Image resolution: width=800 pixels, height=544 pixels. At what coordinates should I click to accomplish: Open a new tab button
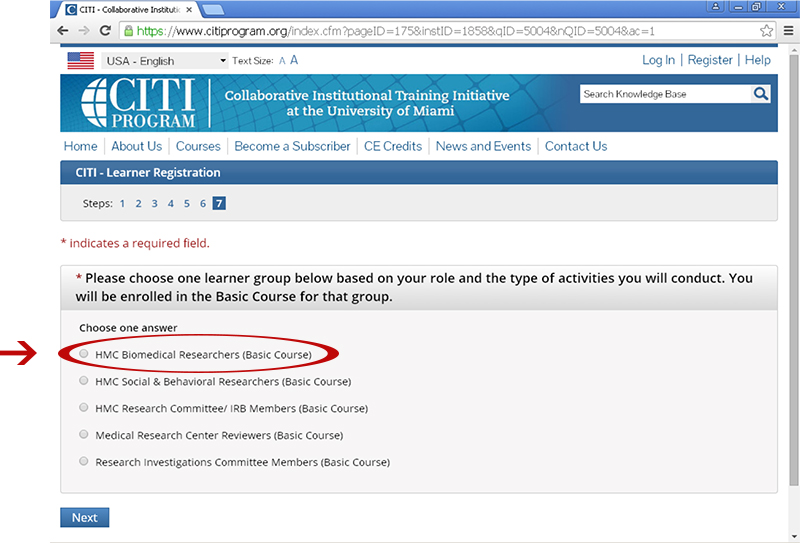point(213,9)
